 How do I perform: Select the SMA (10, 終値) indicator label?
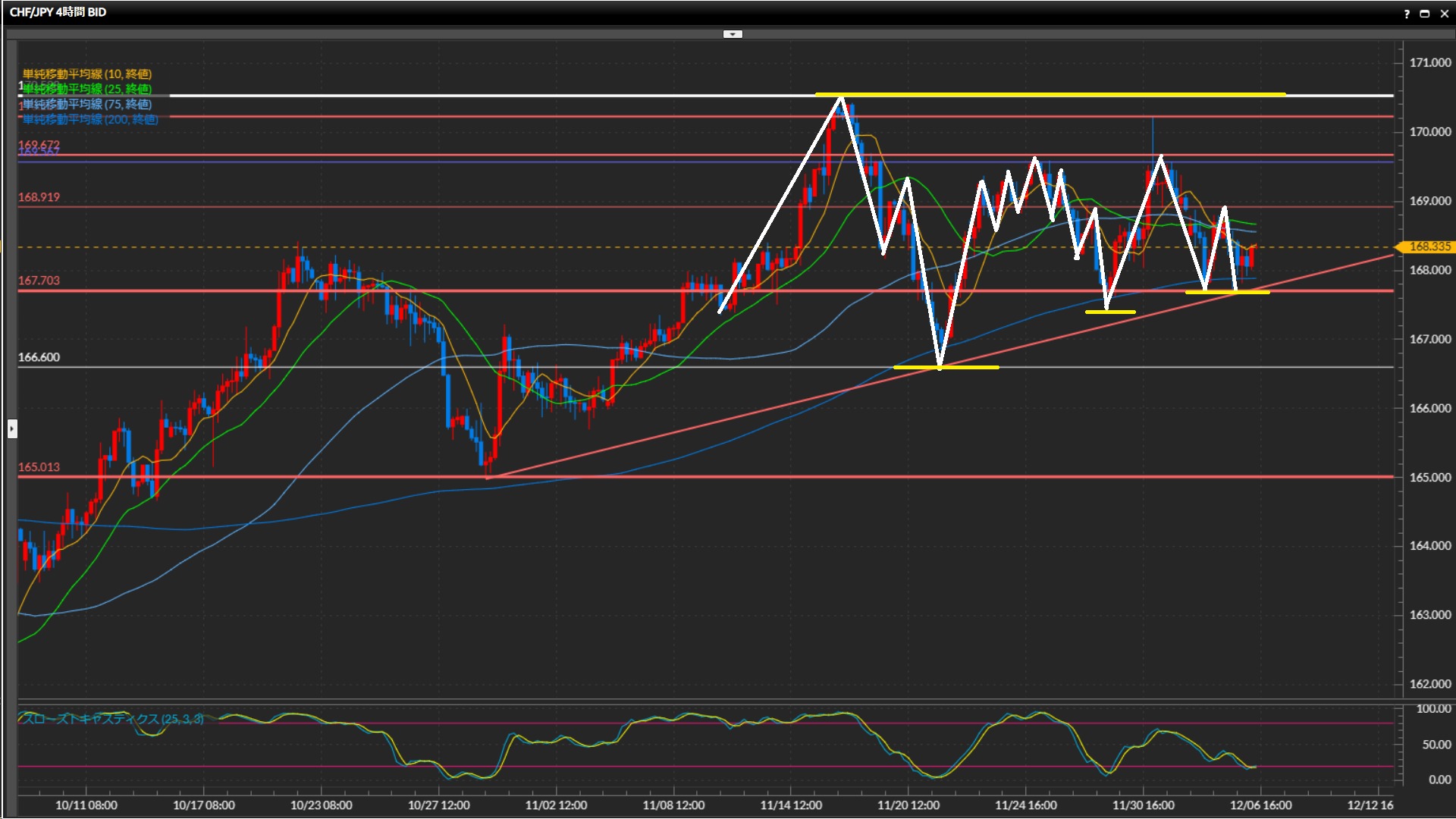86,74
